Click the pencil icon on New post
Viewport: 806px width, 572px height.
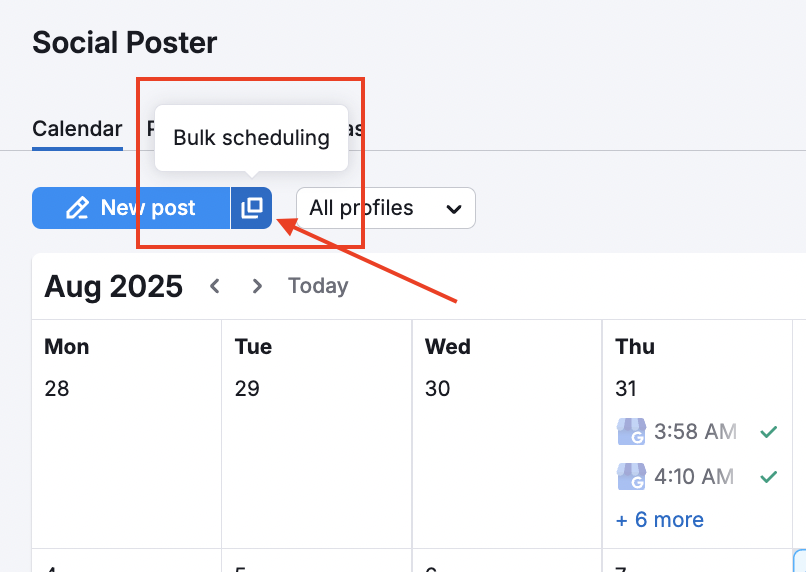tap(77, 208)
